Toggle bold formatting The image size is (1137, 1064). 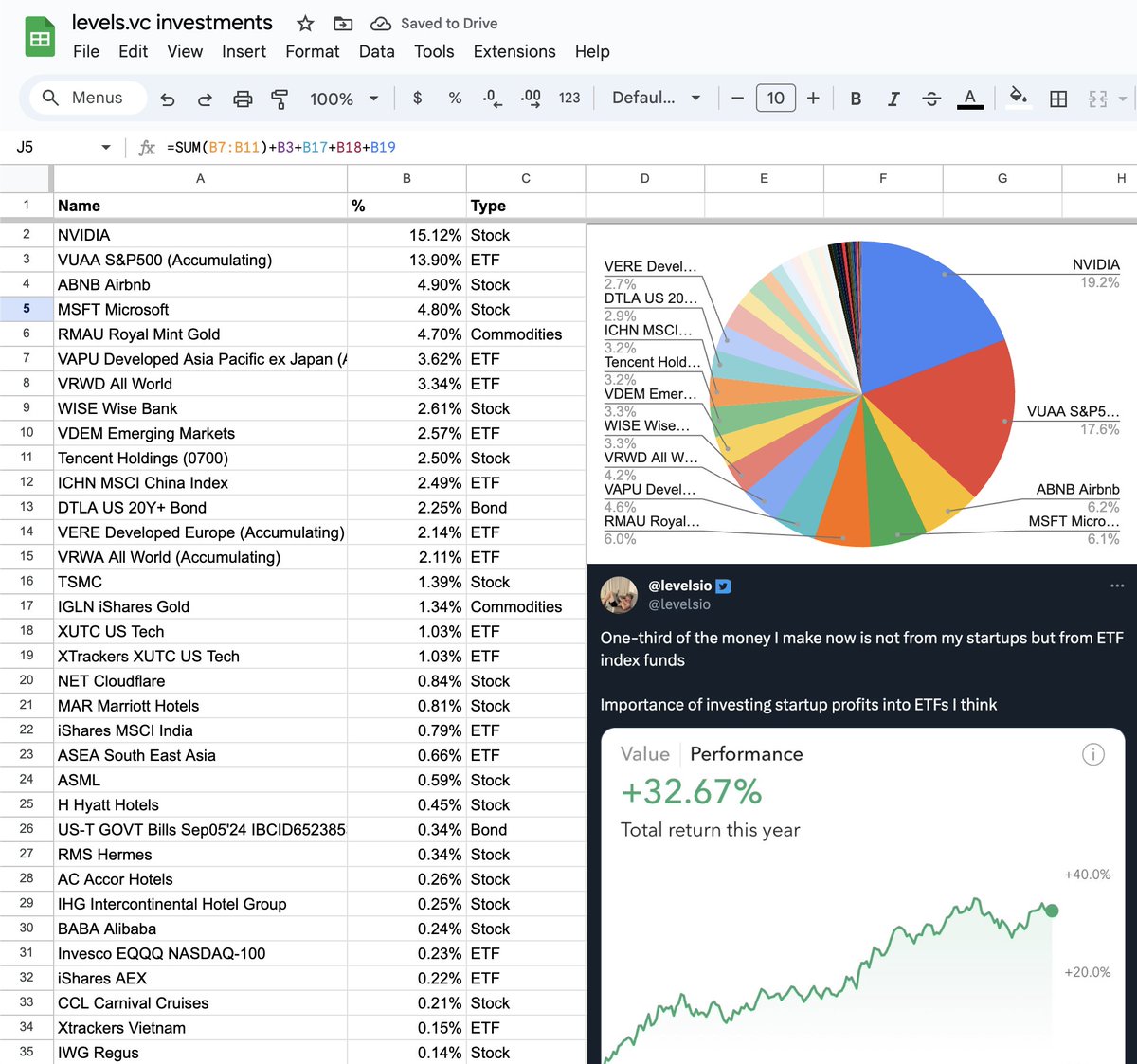tap(856, 99)
